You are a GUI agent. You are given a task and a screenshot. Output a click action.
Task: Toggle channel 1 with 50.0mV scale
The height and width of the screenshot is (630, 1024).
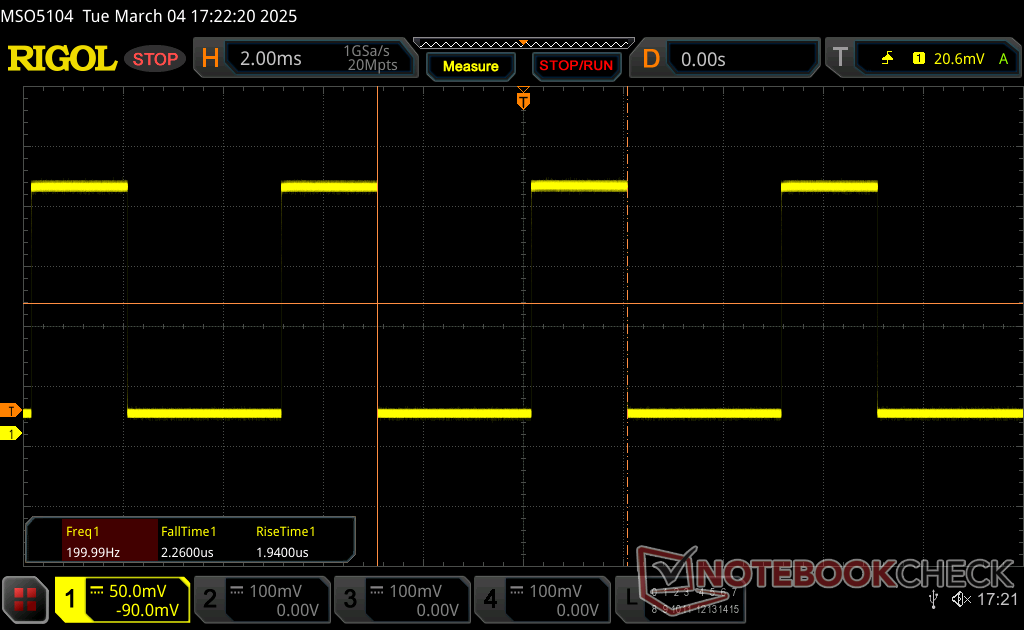(122, 600)
